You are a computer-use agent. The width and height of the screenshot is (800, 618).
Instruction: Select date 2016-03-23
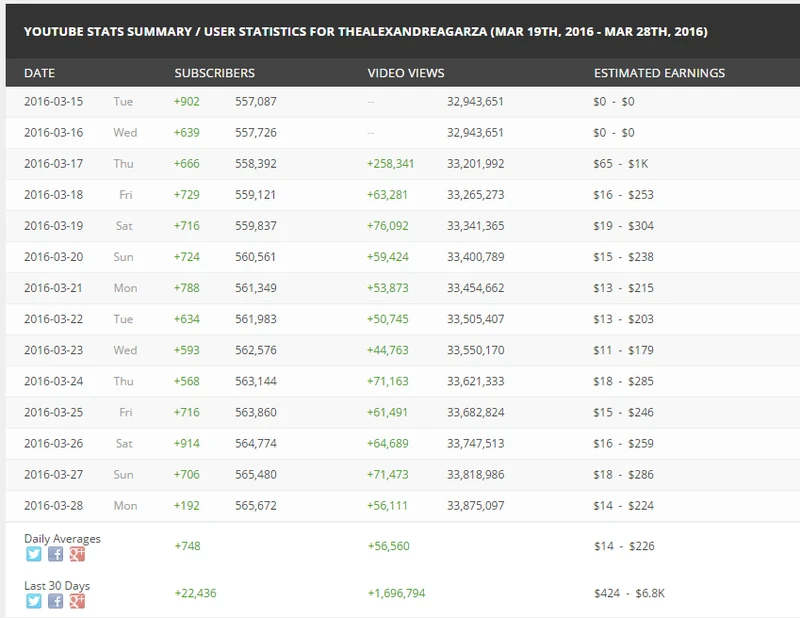click(x=54, y=351)
